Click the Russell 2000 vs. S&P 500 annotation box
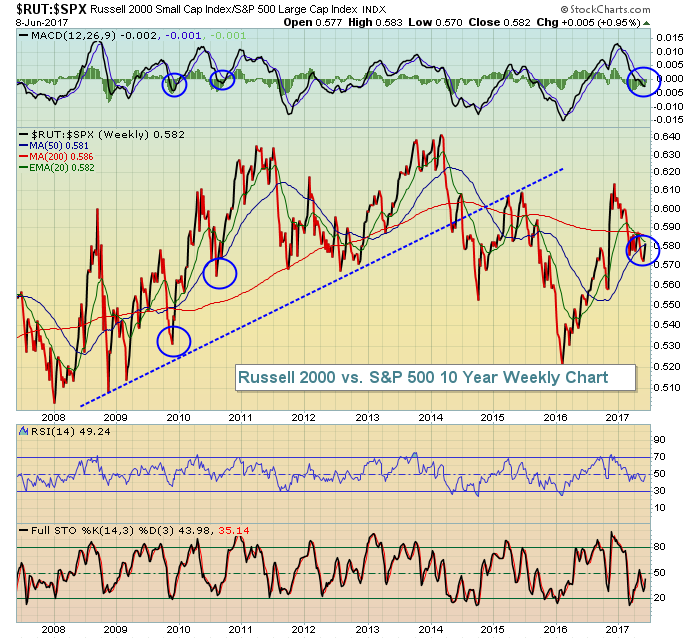The height and width of the screenshot is (639, 700). (435, 378)
